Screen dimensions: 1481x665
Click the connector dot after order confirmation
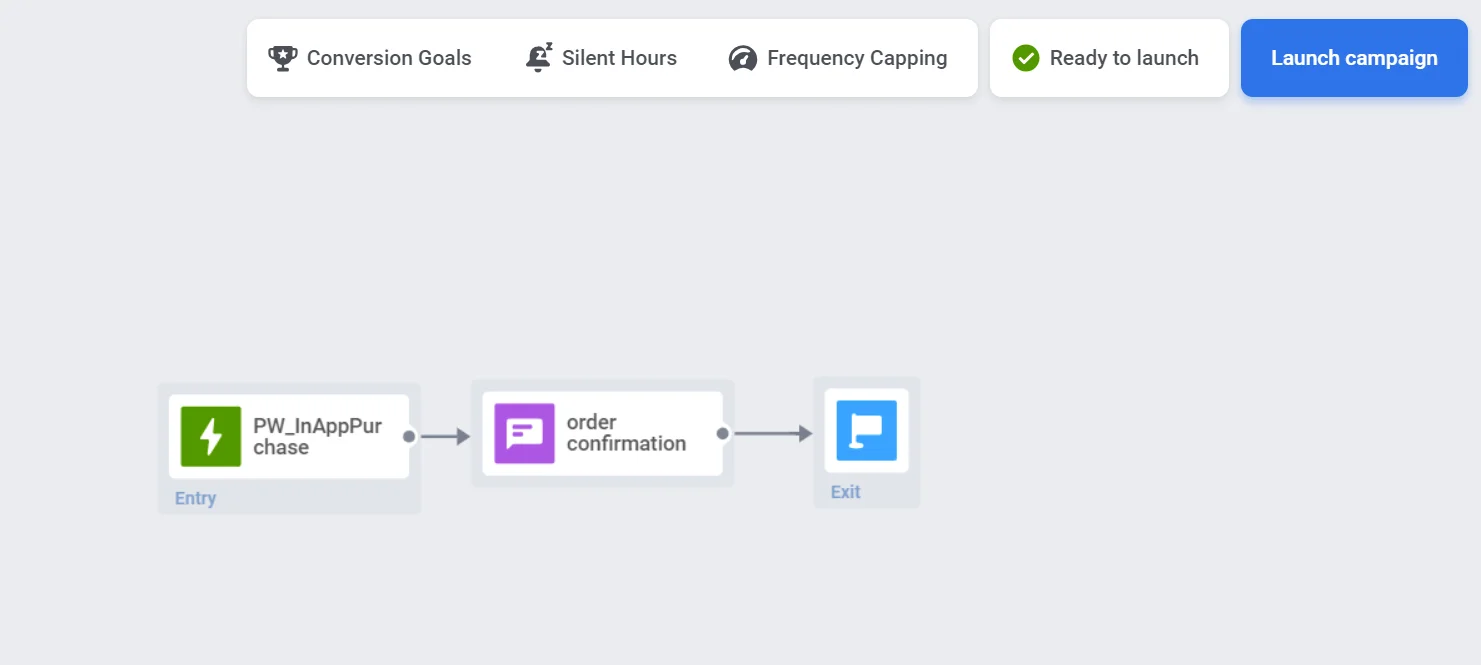721,433
